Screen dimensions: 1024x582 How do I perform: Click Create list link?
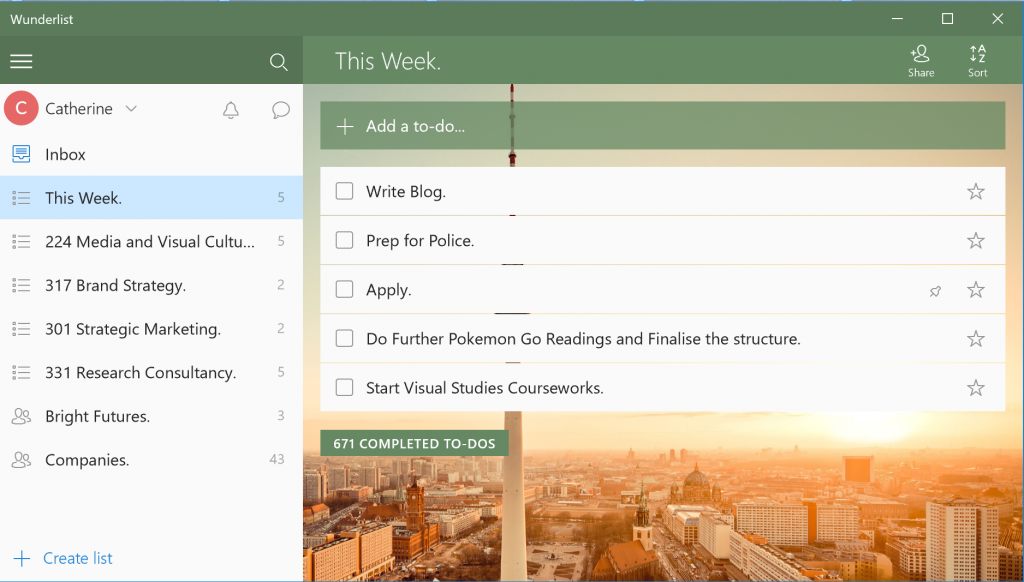pyautogui.click(x=77, y=558)
